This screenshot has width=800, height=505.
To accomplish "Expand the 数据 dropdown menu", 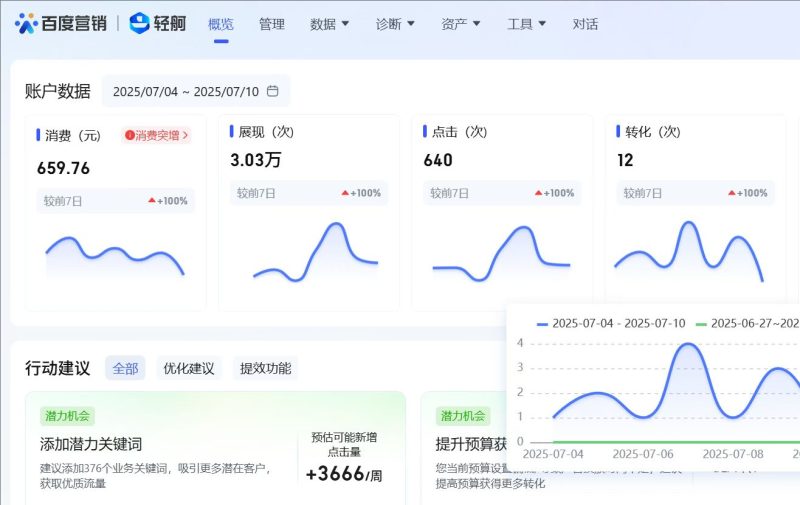I will coord(329,24).
